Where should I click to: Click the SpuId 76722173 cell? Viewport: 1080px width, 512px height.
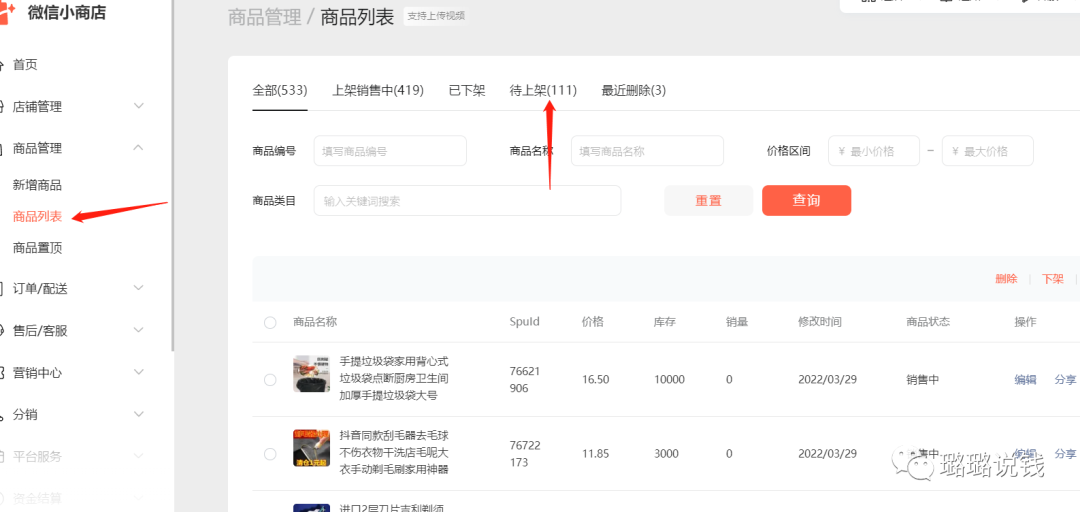525,453
